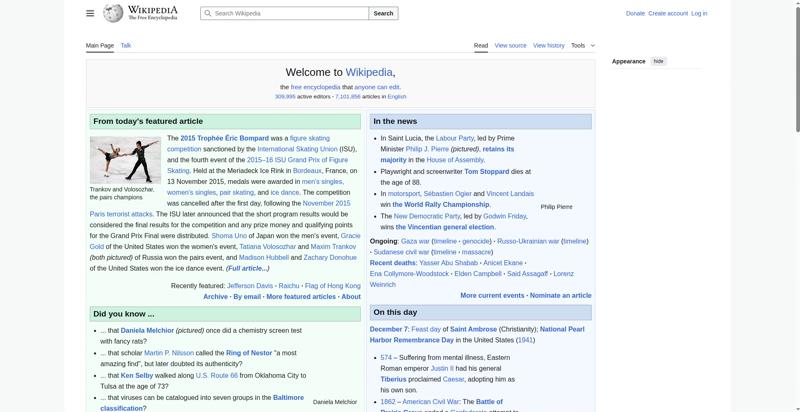
Task: Open the Daniela Melchior link
Action: click(147, 330)
